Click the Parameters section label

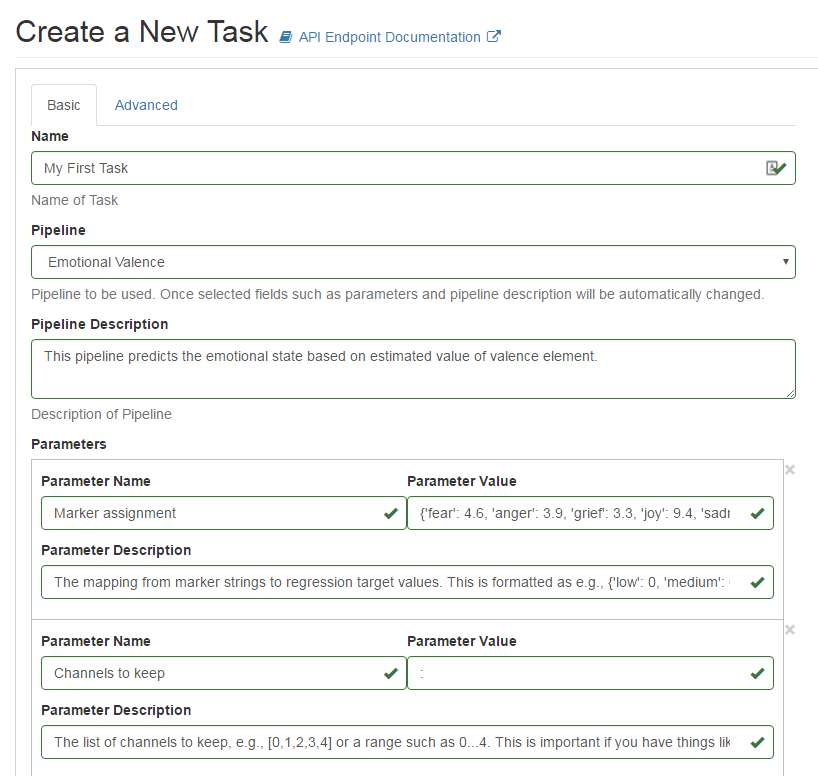69,444
